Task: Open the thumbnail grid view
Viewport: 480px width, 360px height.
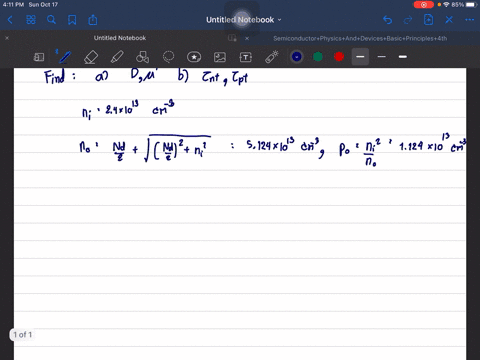Action: point(31,20)
